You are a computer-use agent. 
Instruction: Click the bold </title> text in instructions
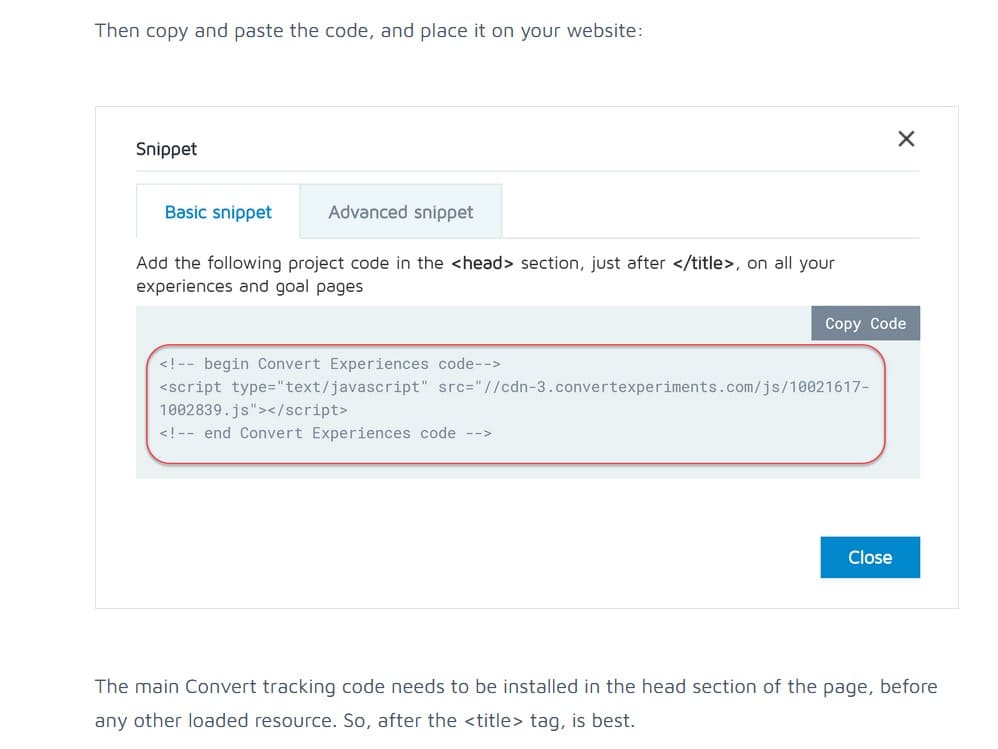point(703,263)
